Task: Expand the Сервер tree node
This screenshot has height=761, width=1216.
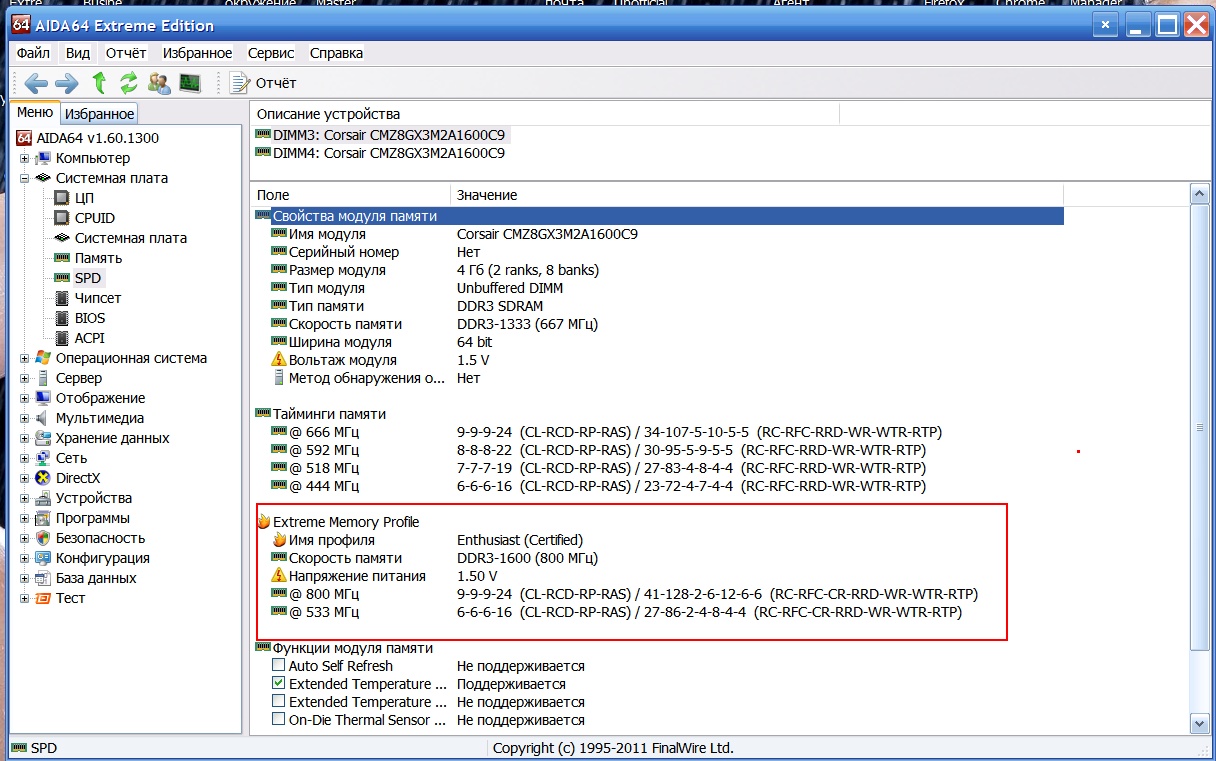Action: click(25, 378)
